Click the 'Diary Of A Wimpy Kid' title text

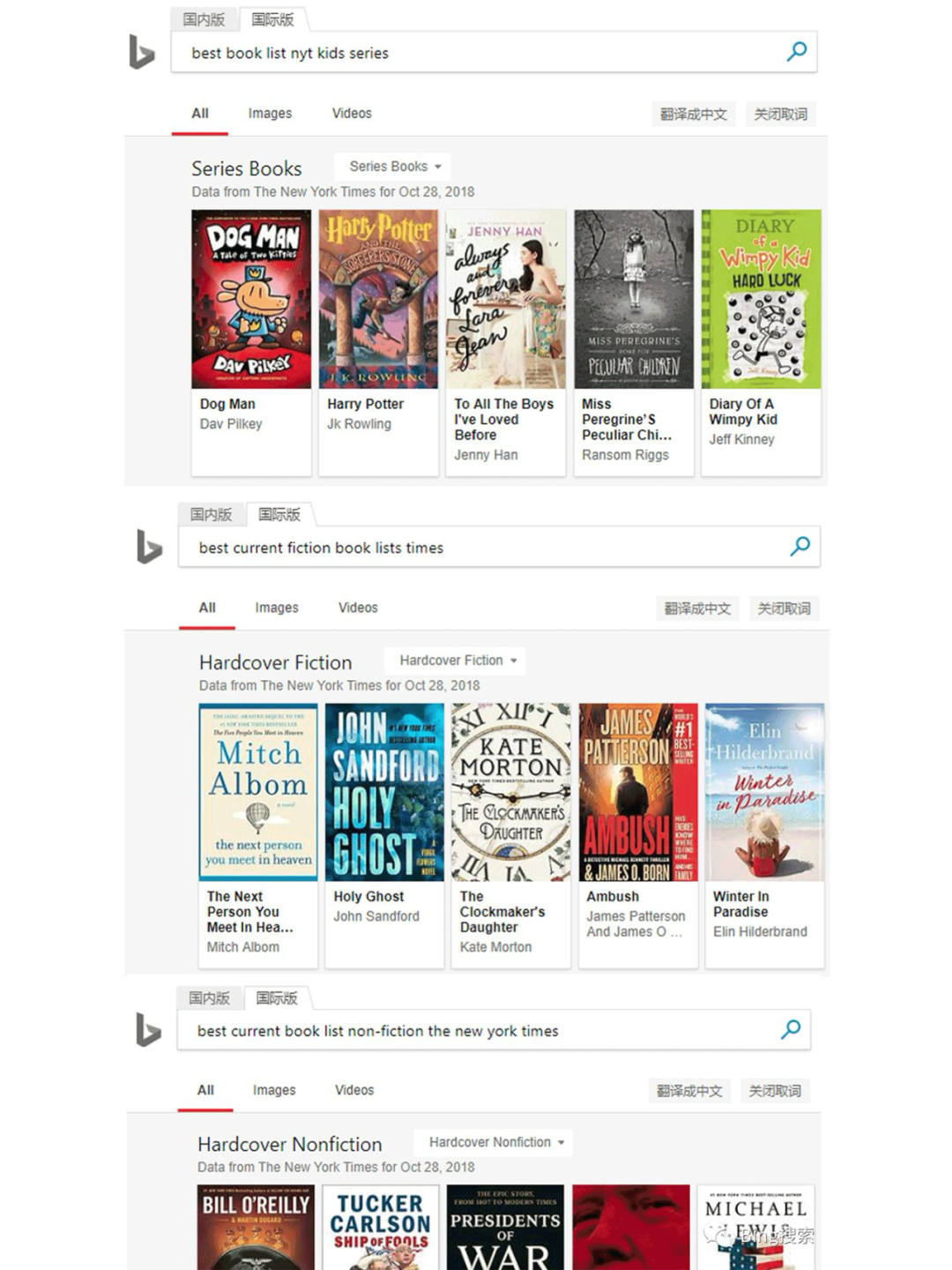tap(743, 412)
